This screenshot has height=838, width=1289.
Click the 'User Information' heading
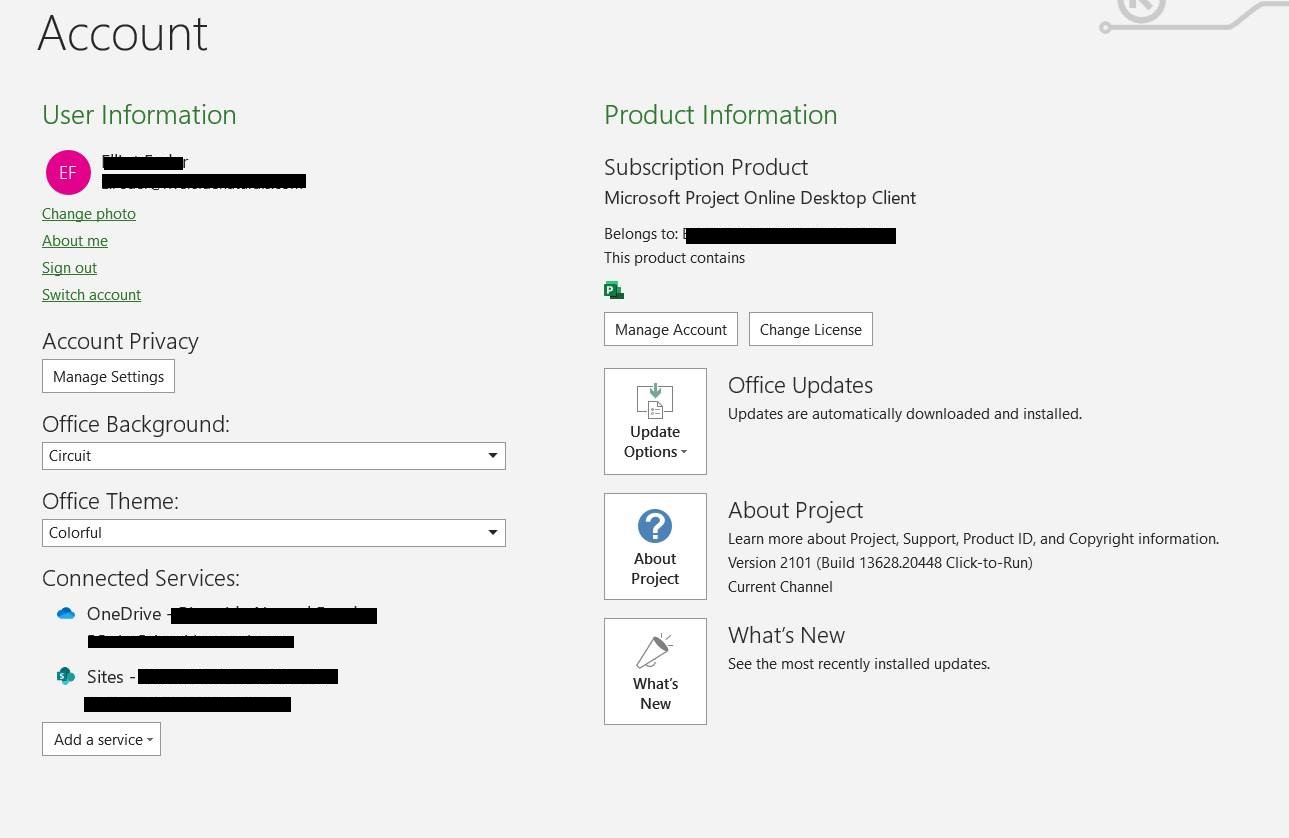pyautogui.click(x=139, y=115)
